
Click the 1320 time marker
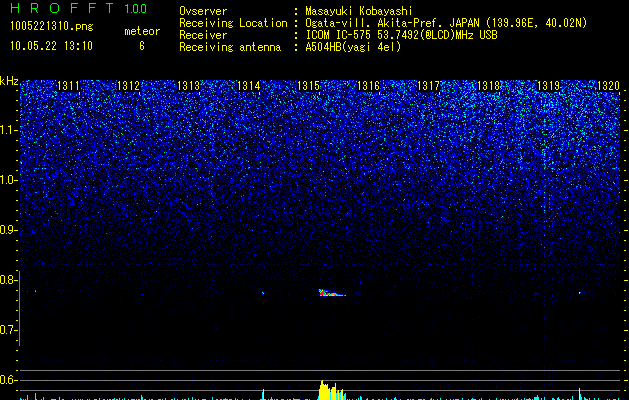click(x=609, y=86)
